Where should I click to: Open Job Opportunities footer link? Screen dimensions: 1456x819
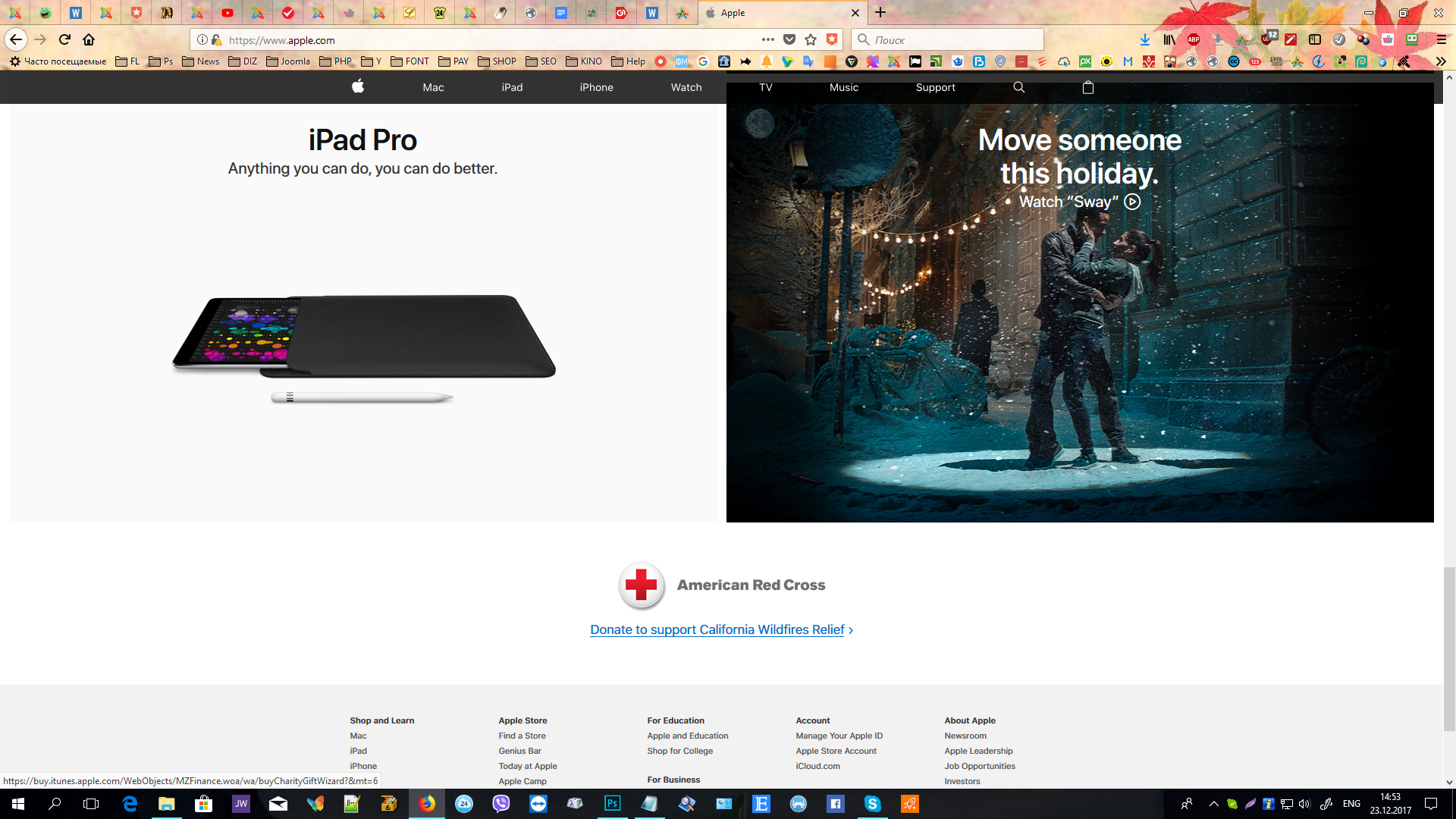click(979, 766)
